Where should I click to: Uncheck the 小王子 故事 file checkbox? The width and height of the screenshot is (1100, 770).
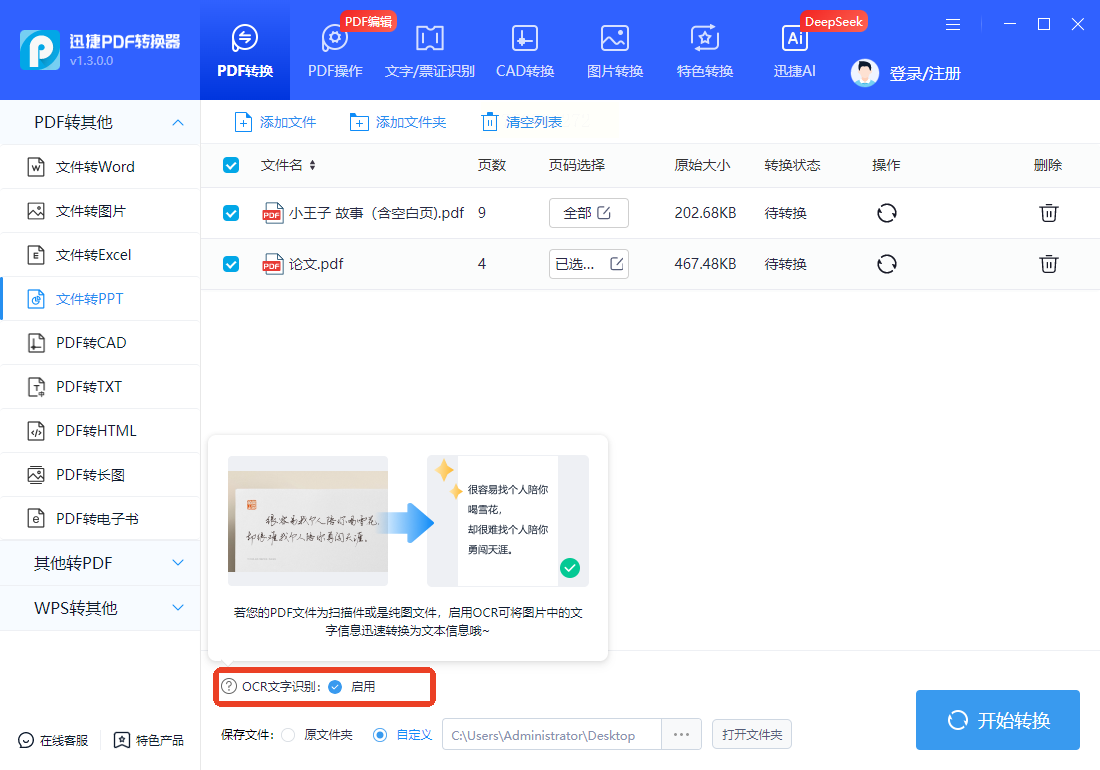(x=231, y=213)
